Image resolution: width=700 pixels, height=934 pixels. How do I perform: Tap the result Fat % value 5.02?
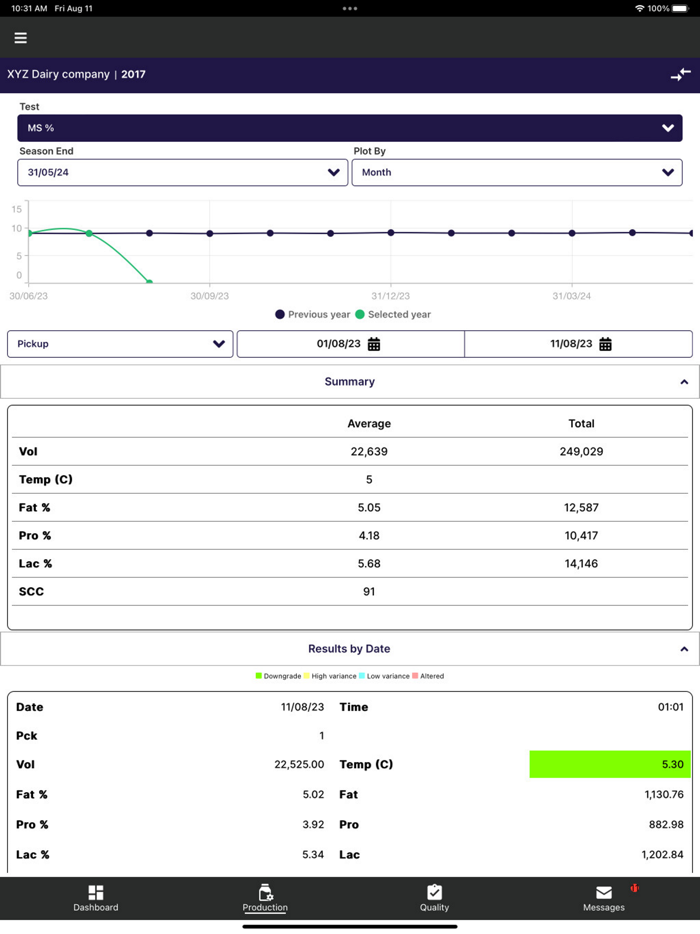point(313,795)
